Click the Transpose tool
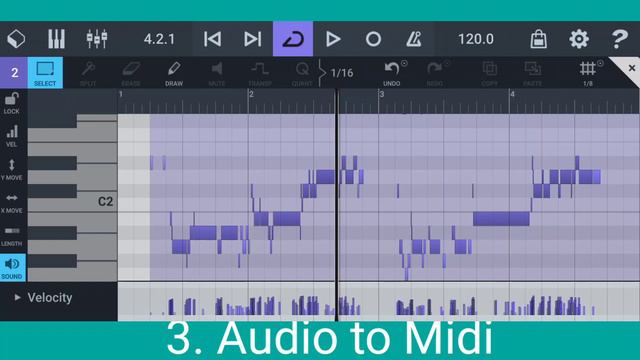640x360 pixels. (260, 73)
